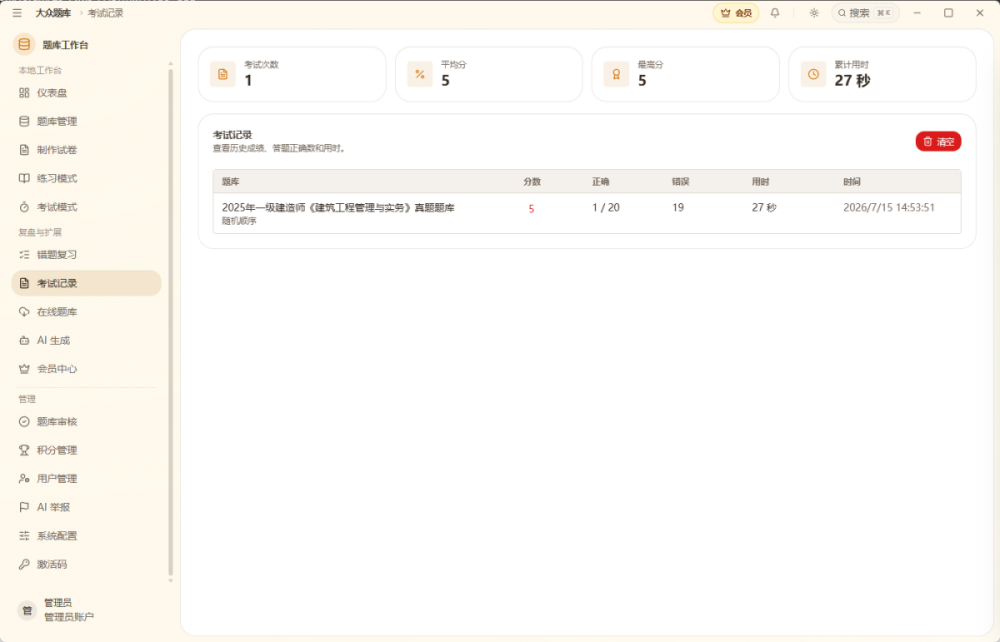Click the 系统配置 sliders icon
1000x642 pixels.
(x=24, y=536)
